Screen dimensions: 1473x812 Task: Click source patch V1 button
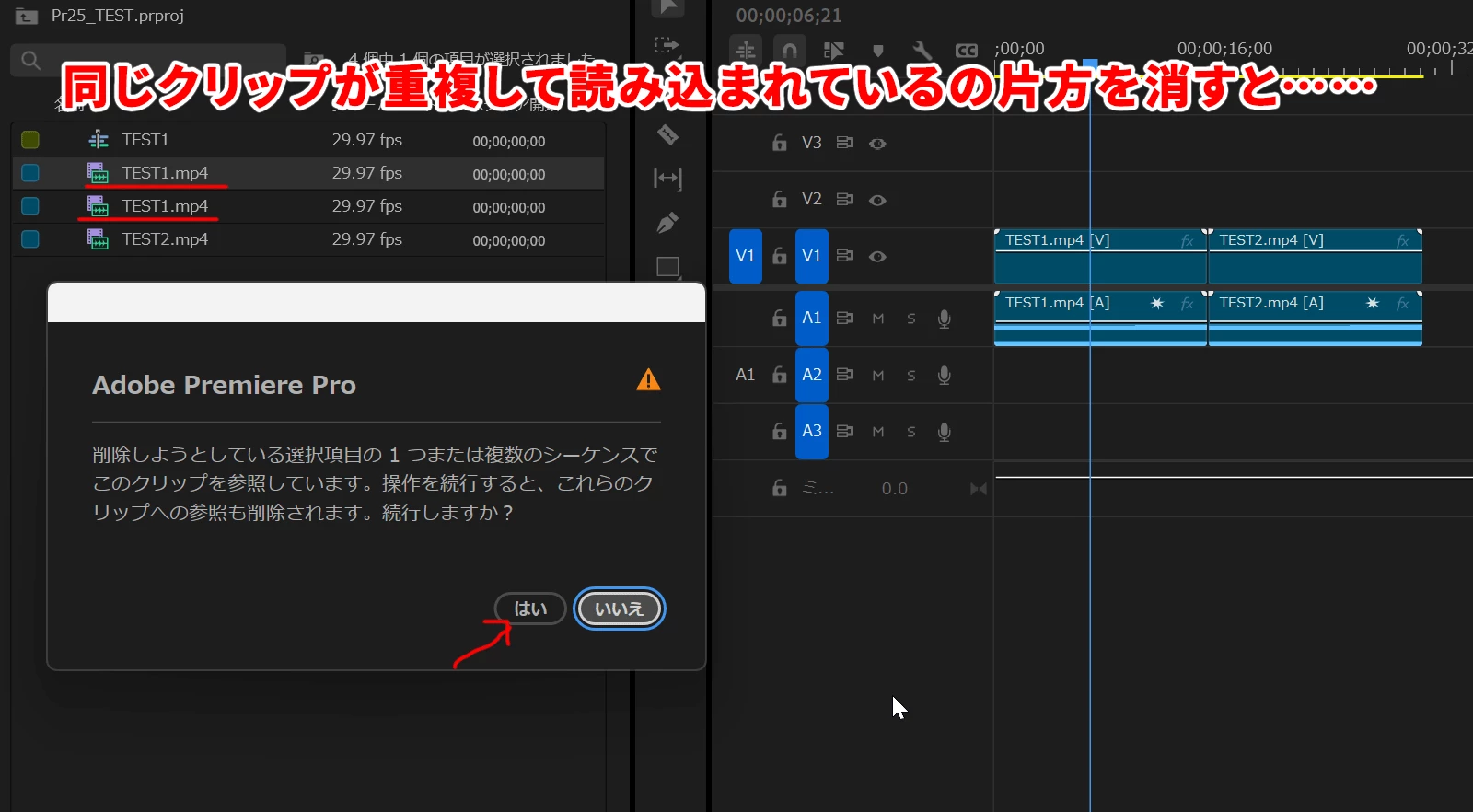pyautogui.click(x=746, y=256)
